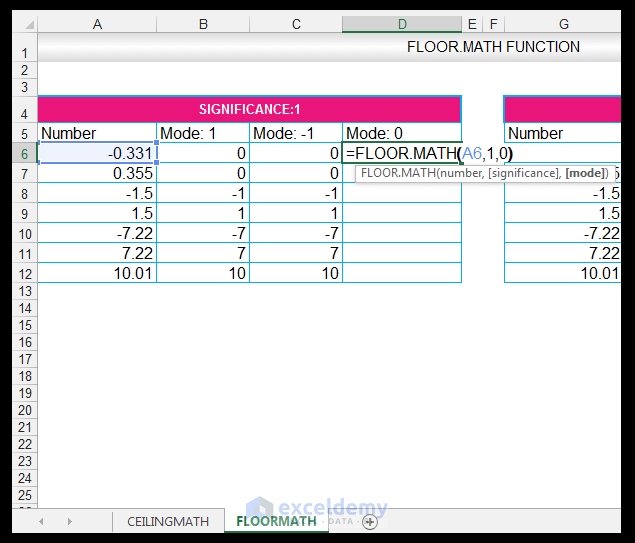
Task: Click the Mode: -1 header cell
Action: [296, 133]
